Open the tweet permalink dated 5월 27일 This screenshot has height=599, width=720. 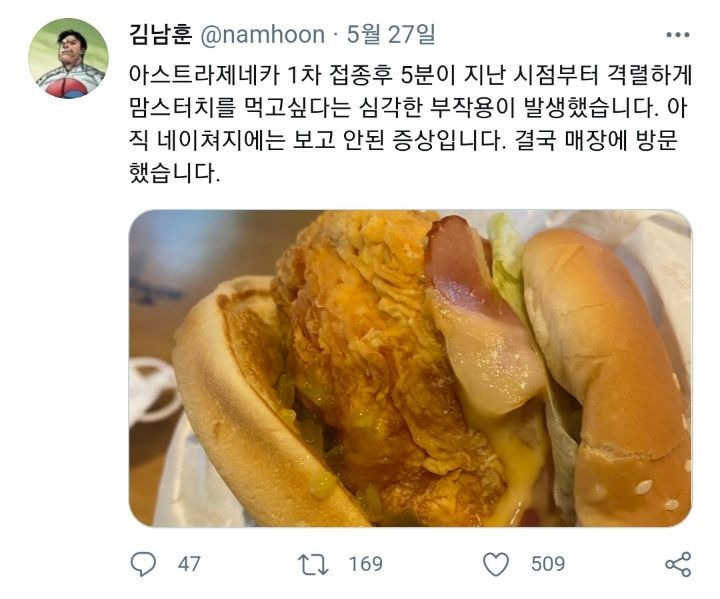tap(391, 34)
